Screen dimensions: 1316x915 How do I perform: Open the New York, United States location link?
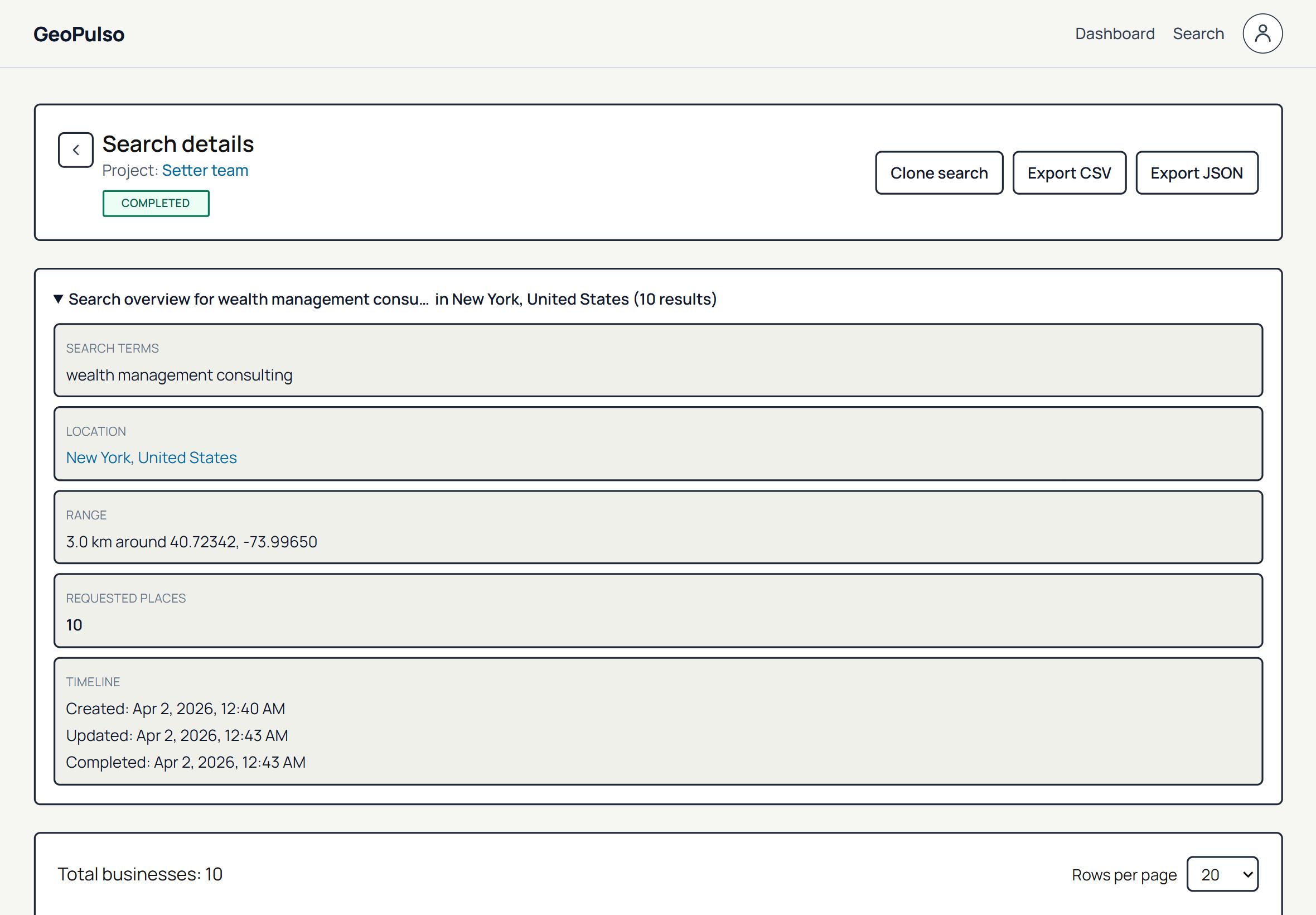tap(151, 458)
